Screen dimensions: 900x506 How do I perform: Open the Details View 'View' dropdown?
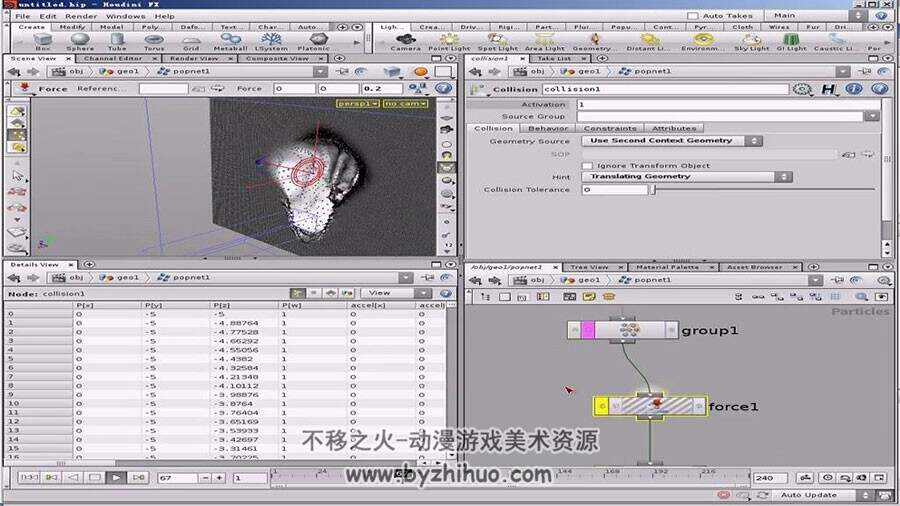(398, 293)
